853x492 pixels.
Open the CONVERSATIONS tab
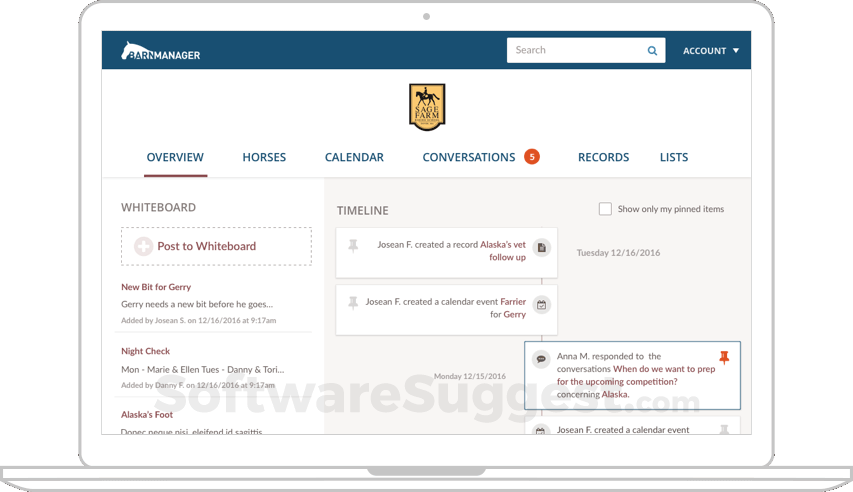point(469,157)
